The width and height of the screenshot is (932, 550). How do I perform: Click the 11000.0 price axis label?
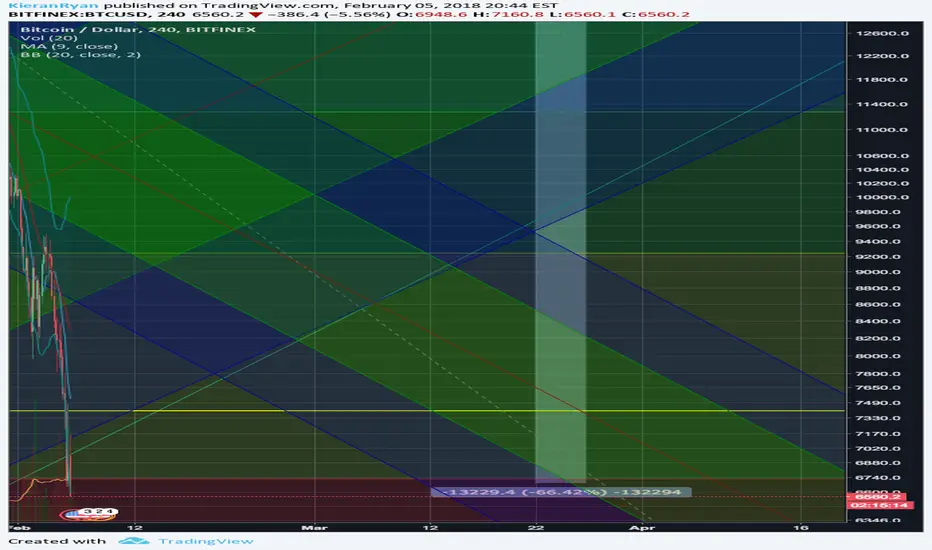(x=882, y=130)
